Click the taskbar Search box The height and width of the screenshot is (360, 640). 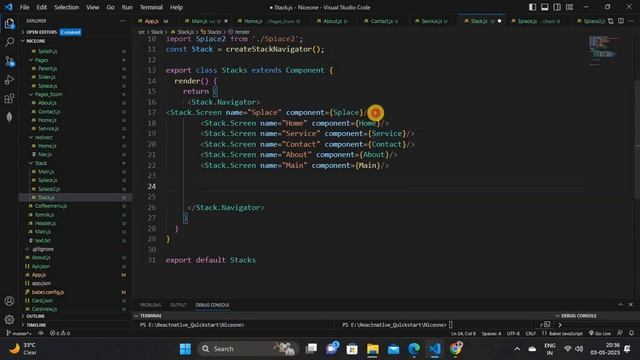(x=248, y=349)
